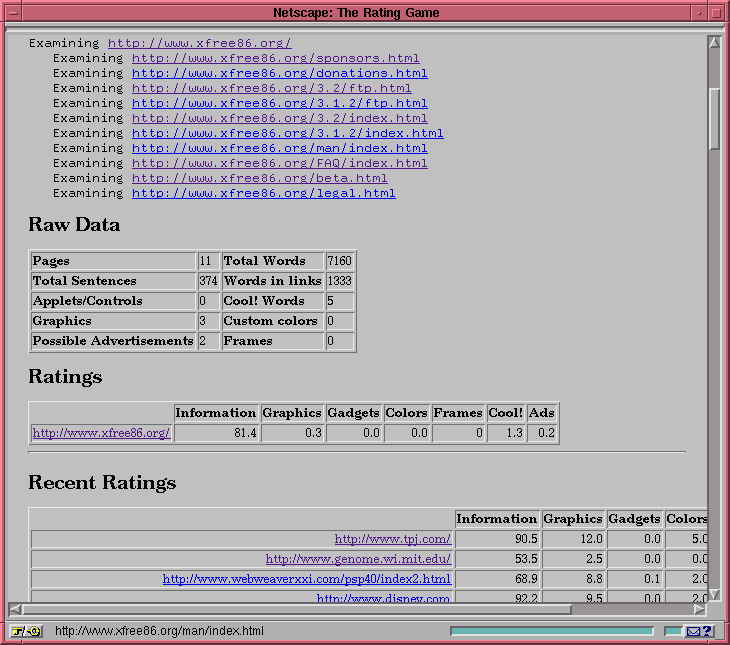The image size is (730, 645).
Task: Click the vertical scrollbar thumb
Action: tap(714, 118)
